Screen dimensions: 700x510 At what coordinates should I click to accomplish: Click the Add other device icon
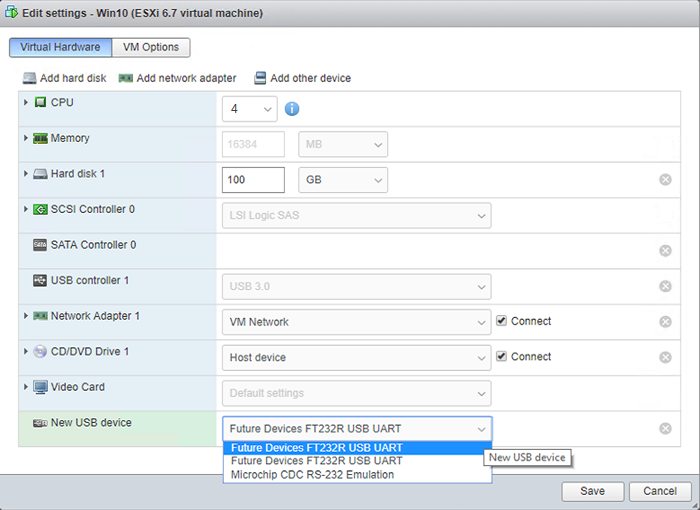pos(260,78)
